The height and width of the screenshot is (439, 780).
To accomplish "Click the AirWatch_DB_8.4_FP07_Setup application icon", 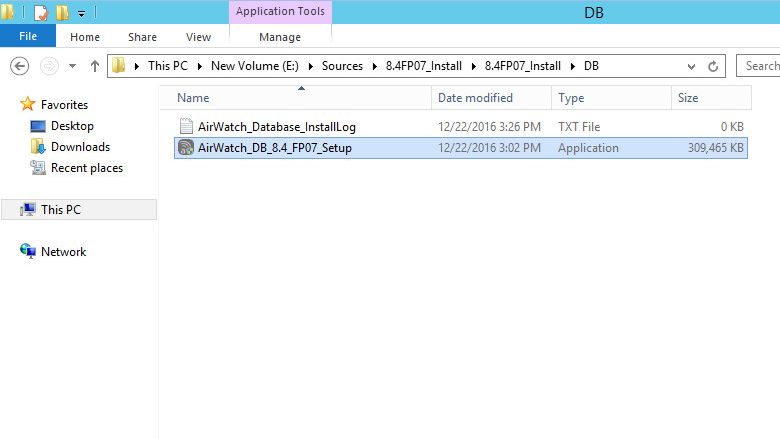I will [186, 148].
